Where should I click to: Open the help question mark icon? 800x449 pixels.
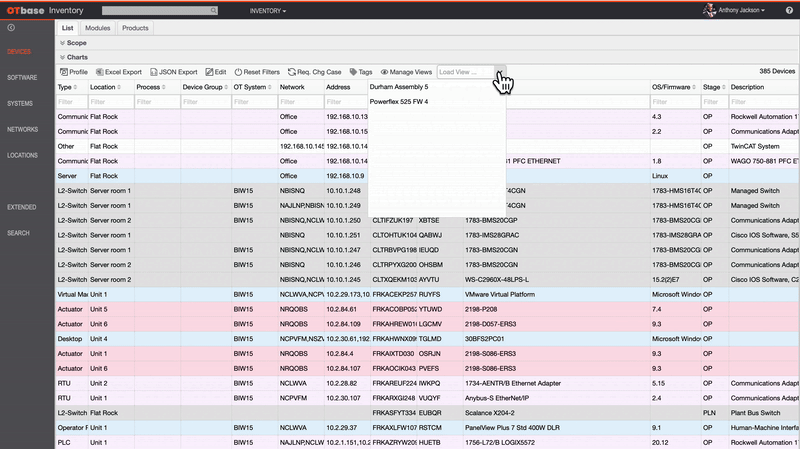pyautogui.click(x=789, y=10)
